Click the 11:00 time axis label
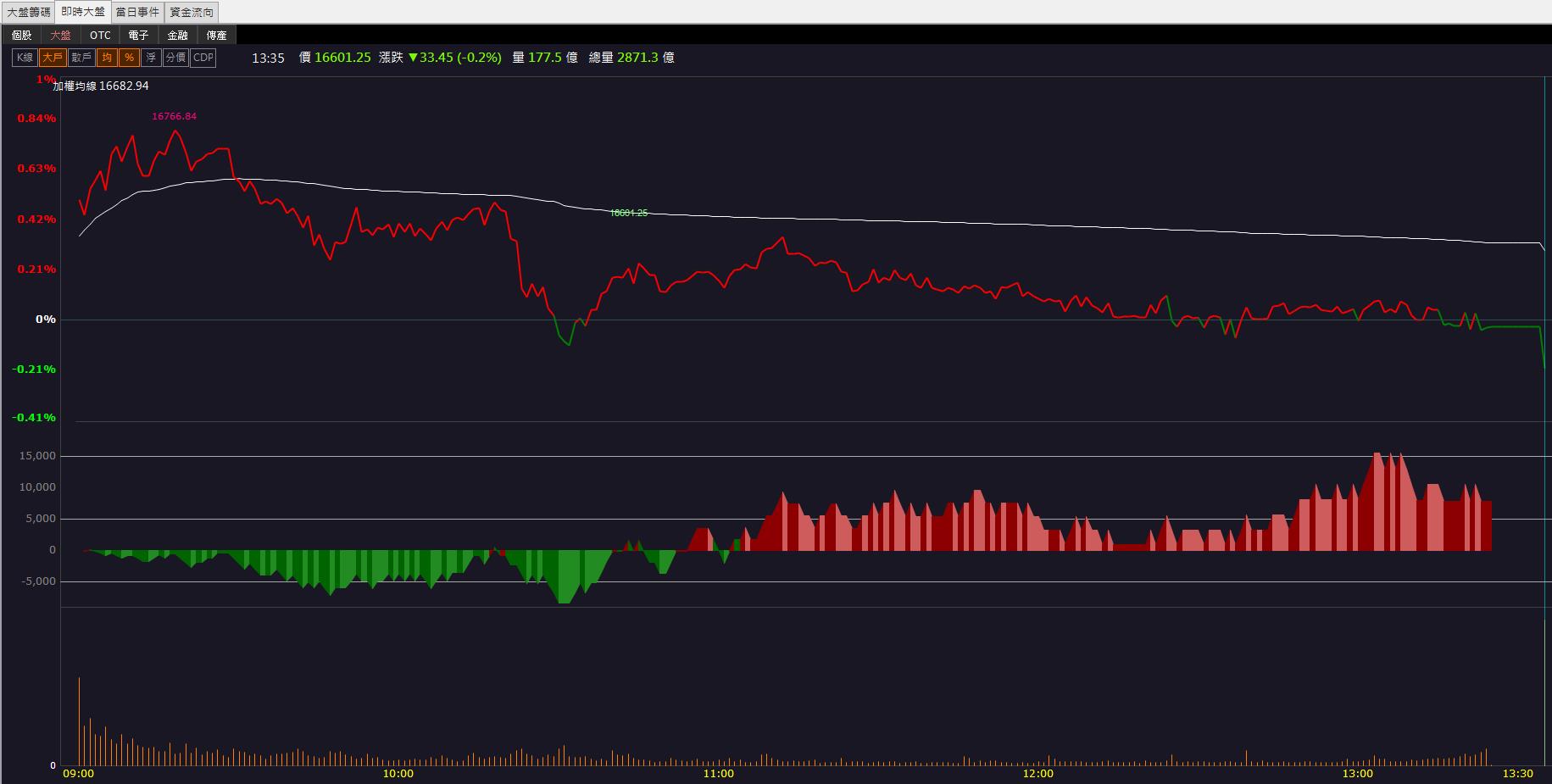The image size is (1552, 784). tap(718, 774)
